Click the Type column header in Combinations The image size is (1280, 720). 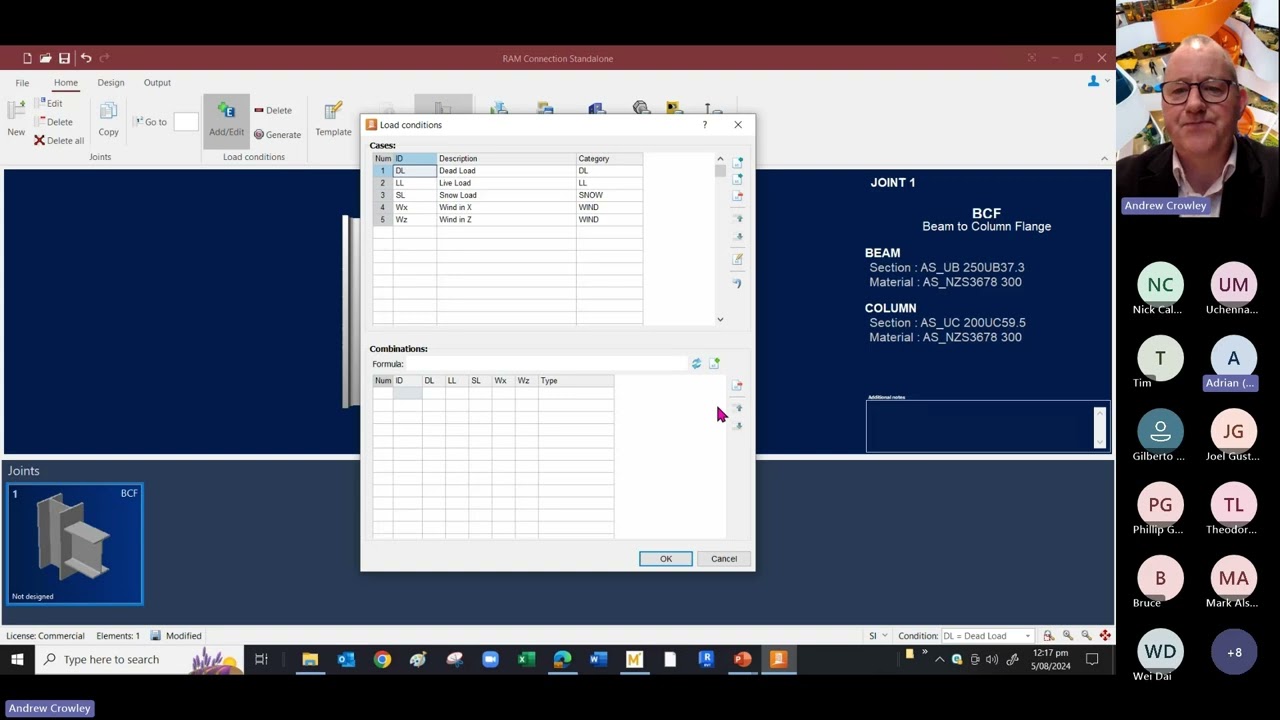[576, 381]
